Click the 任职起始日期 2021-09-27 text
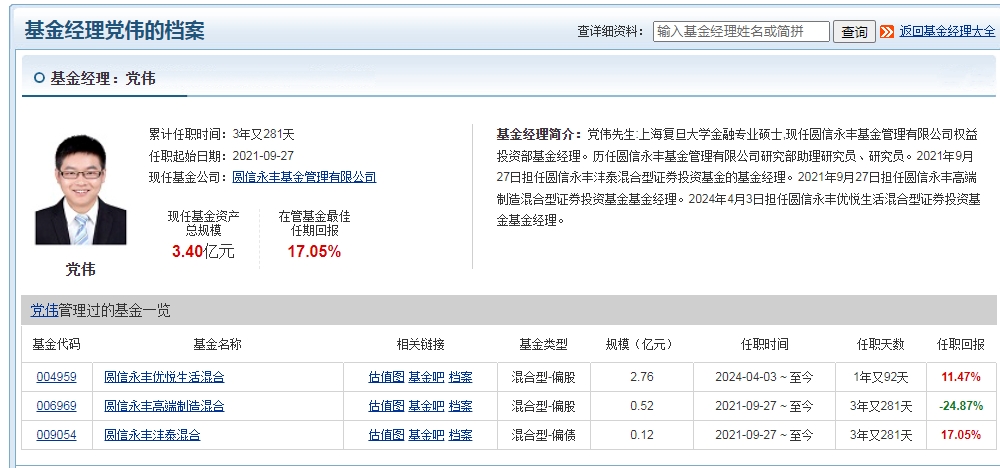The width and height of the screenshot is (1000, 468). (x=221, y=156)
